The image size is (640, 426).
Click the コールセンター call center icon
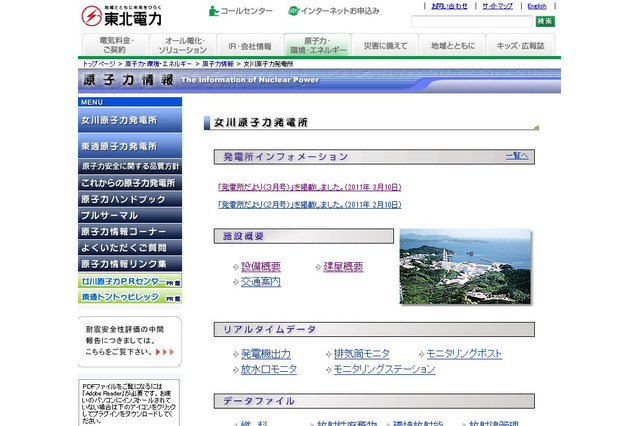coord(214,11)
